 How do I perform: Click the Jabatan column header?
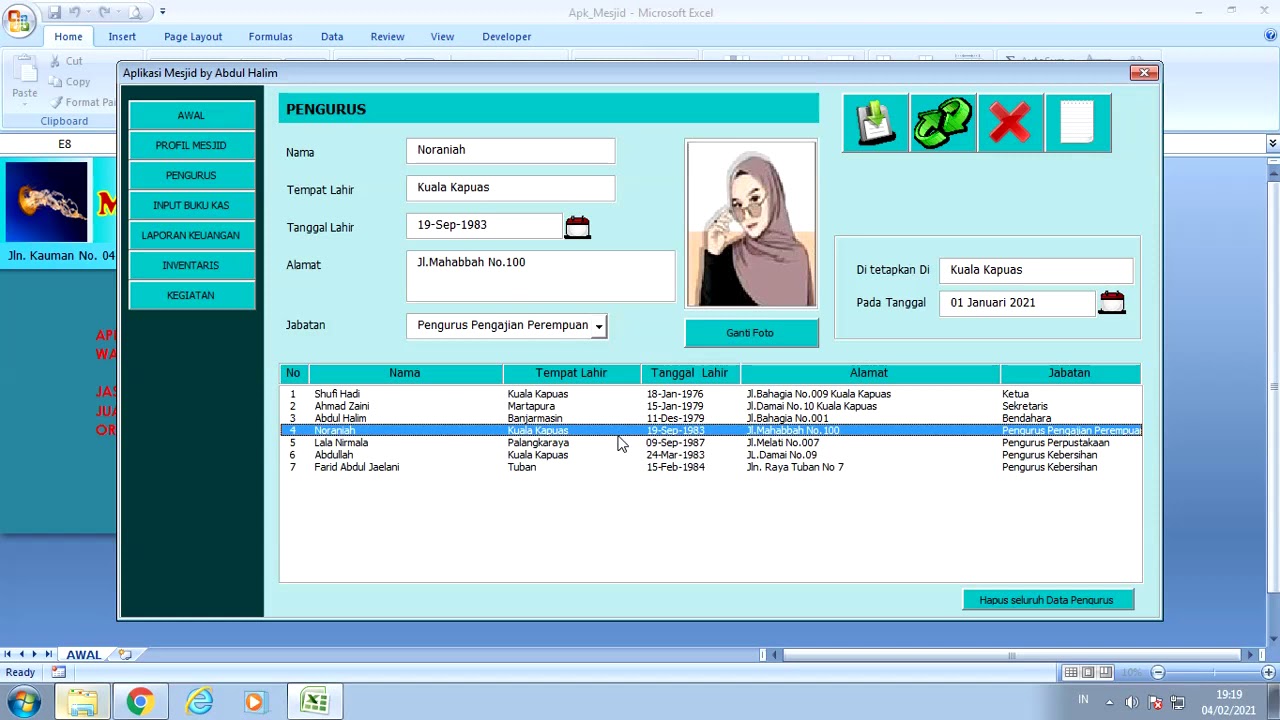(x=1070, y=373)
